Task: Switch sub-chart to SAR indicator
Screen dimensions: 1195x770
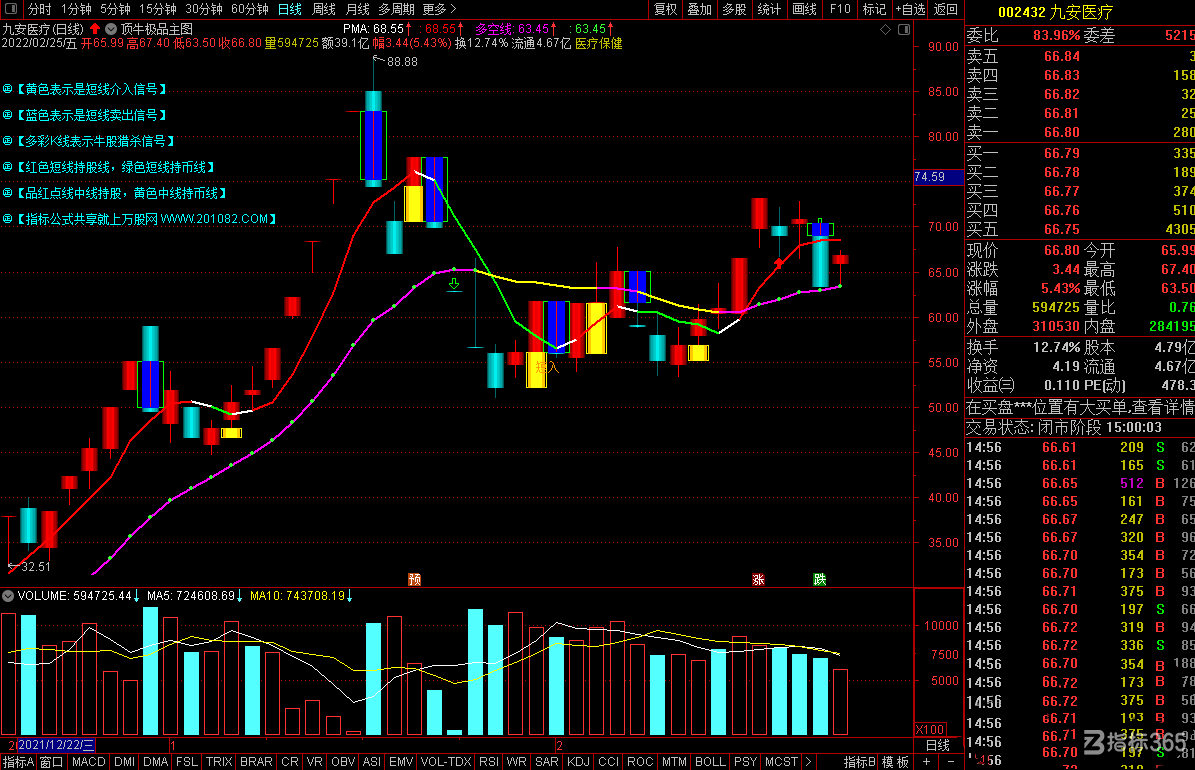Action: 546,762
